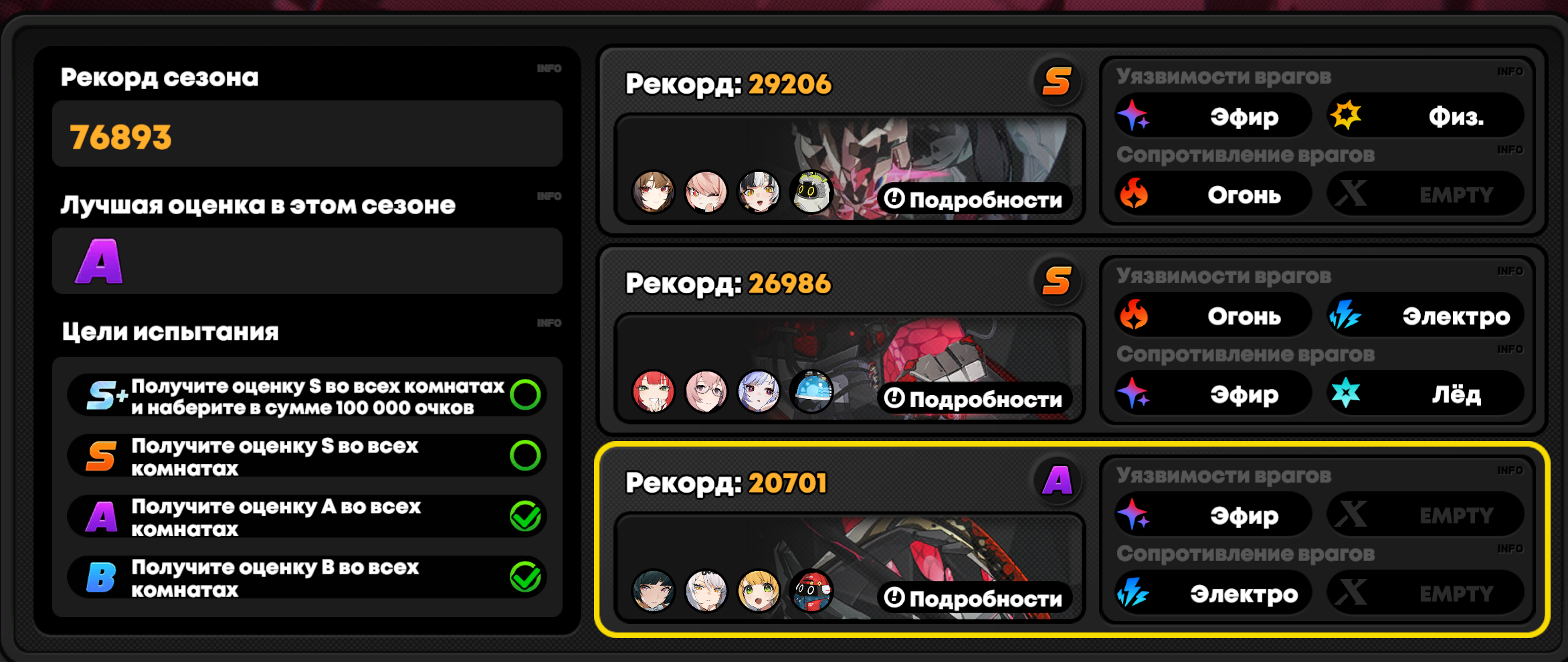Toggle the S+ goal completion circle
Screen dimensions: 1568x662
coord(525,395)
